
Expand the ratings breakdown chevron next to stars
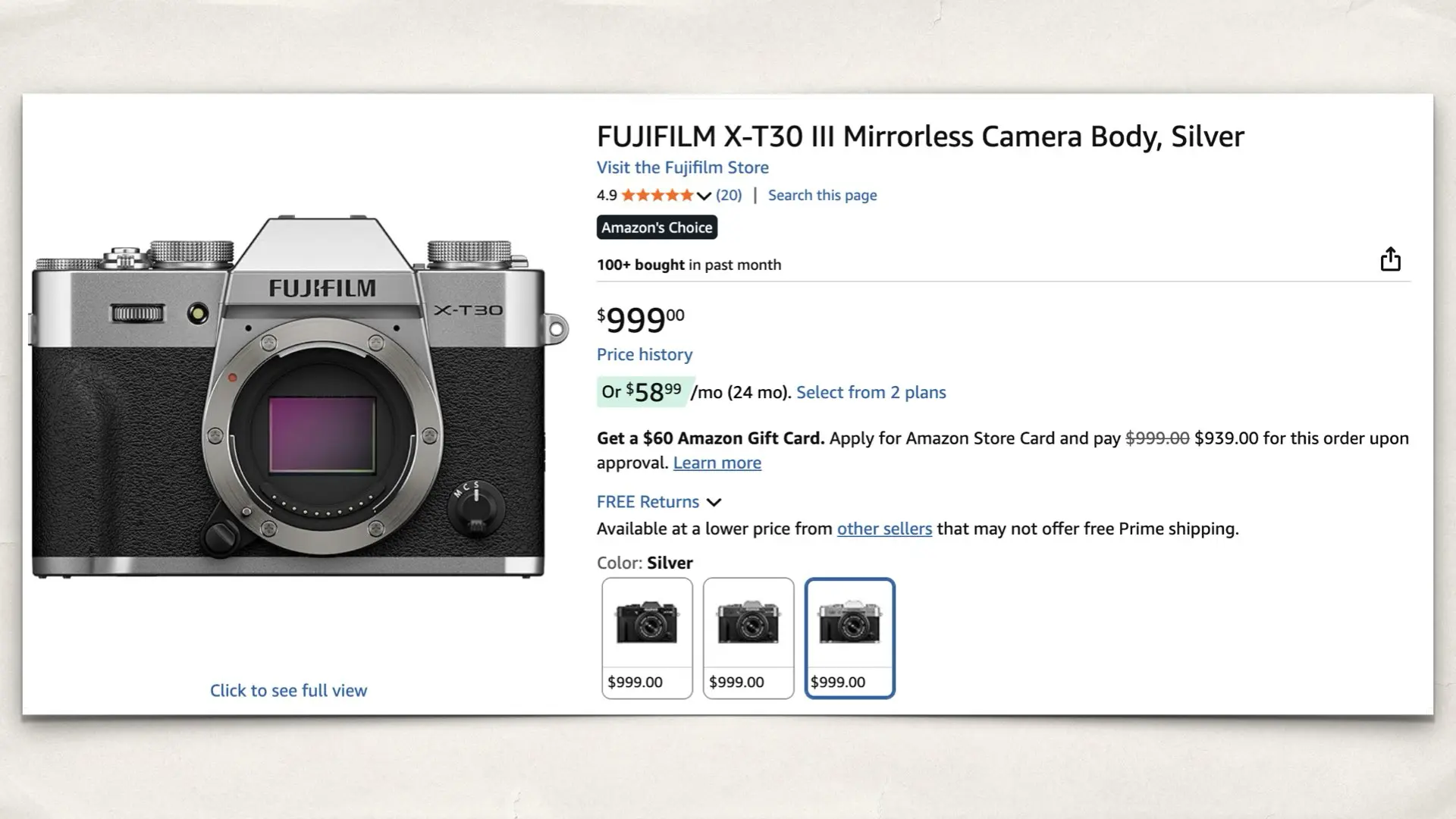pyautogui.click(x=703, y=196)
